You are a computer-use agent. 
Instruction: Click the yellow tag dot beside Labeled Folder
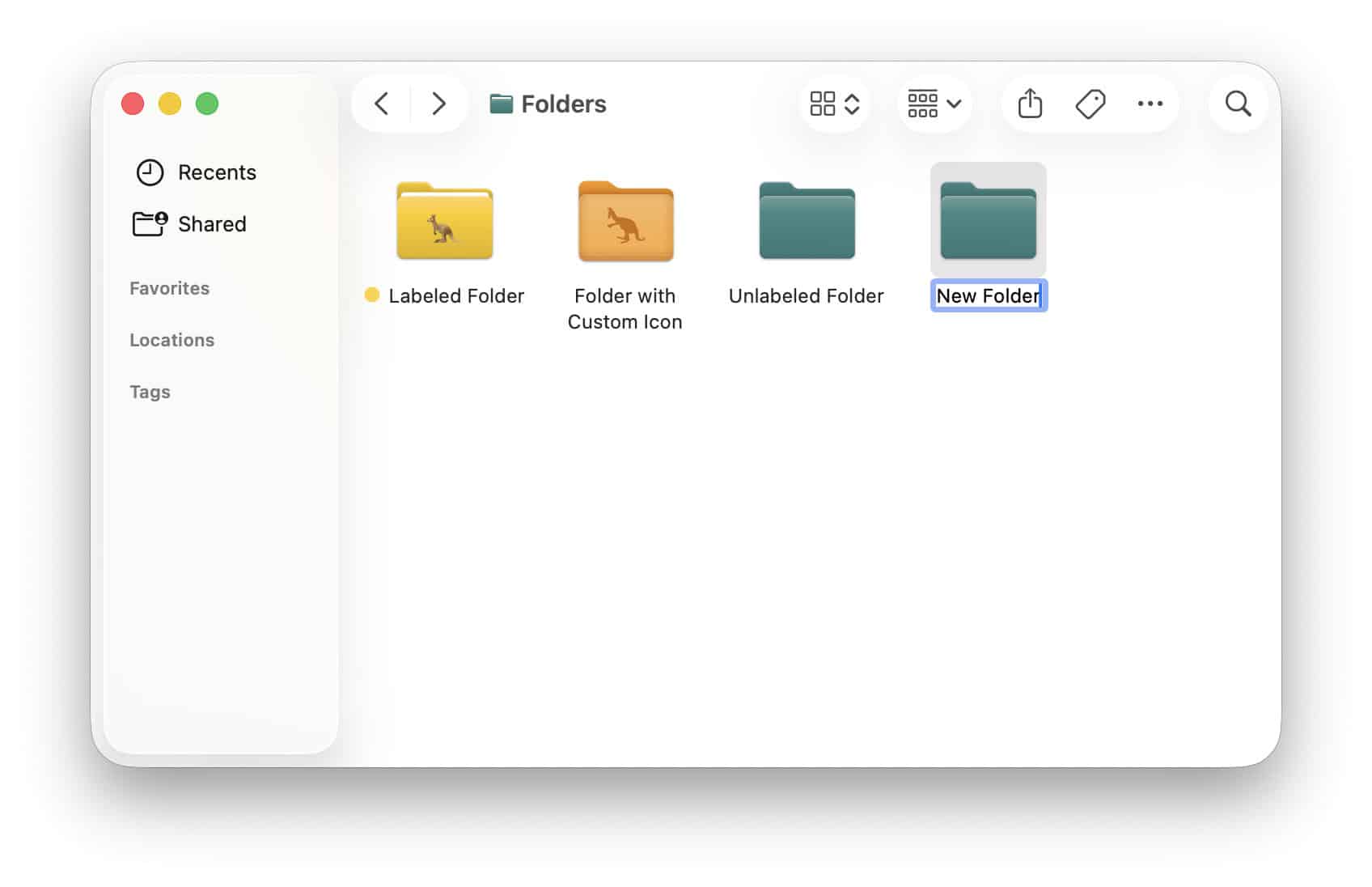pyautogui.click(x=372, y=295)
